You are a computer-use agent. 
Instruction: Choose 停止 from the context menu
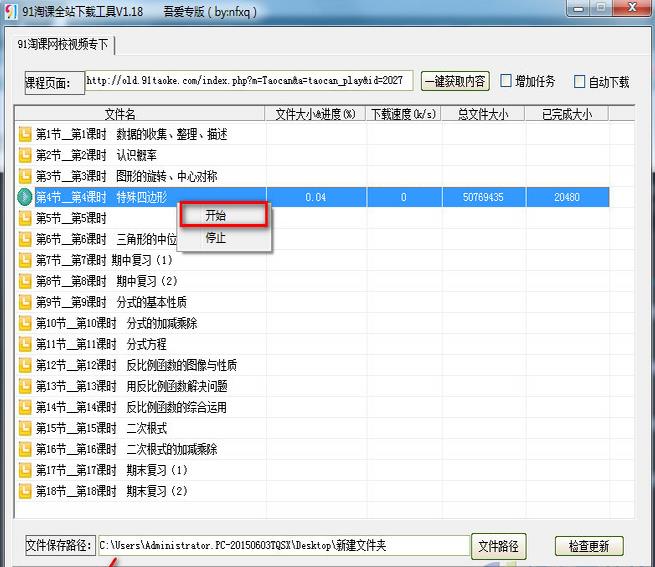pyautogui.click(x=216, y=238)
